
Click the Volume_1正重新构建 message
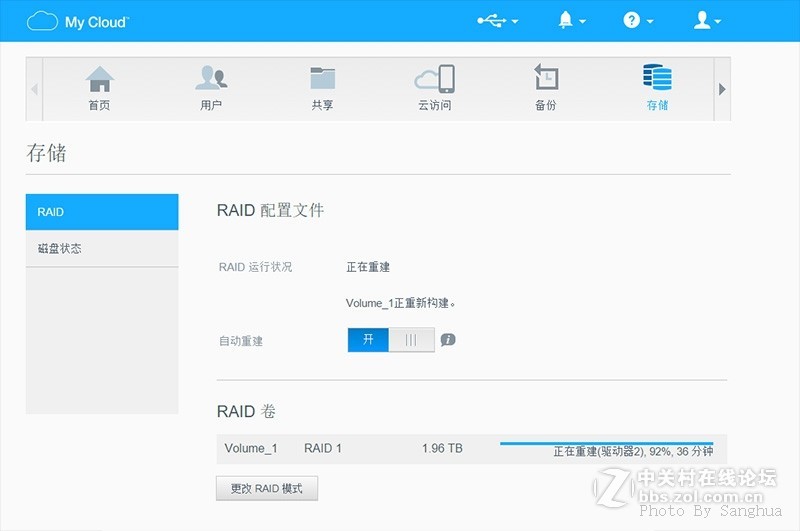point(401,303)
